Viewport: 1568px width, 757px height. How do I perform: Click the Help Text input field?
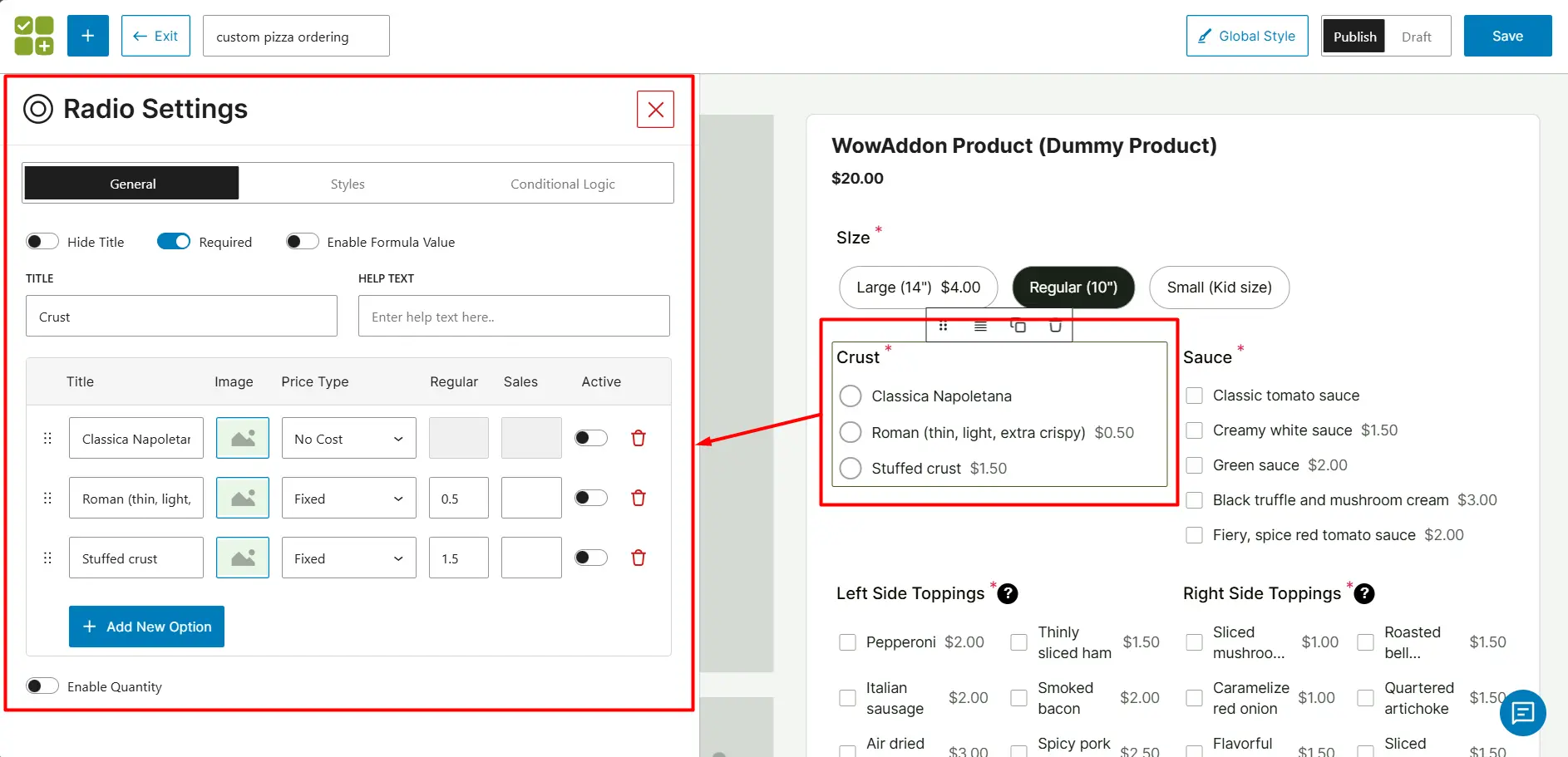pos(514,316)
